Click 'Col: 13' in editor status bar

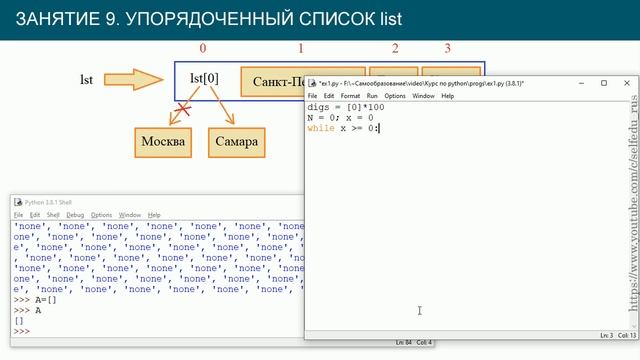(627, 336)
